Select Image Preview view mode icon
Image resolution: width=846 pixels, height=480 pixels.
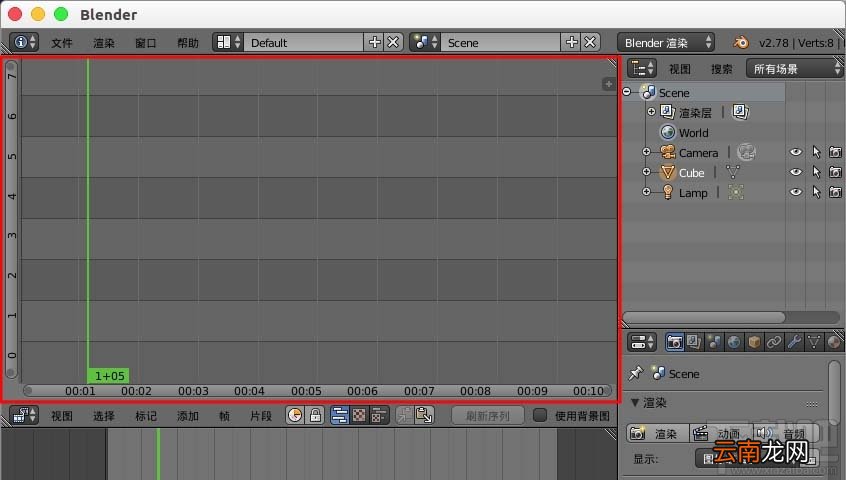pyautogui.click(x=359, y=415)
